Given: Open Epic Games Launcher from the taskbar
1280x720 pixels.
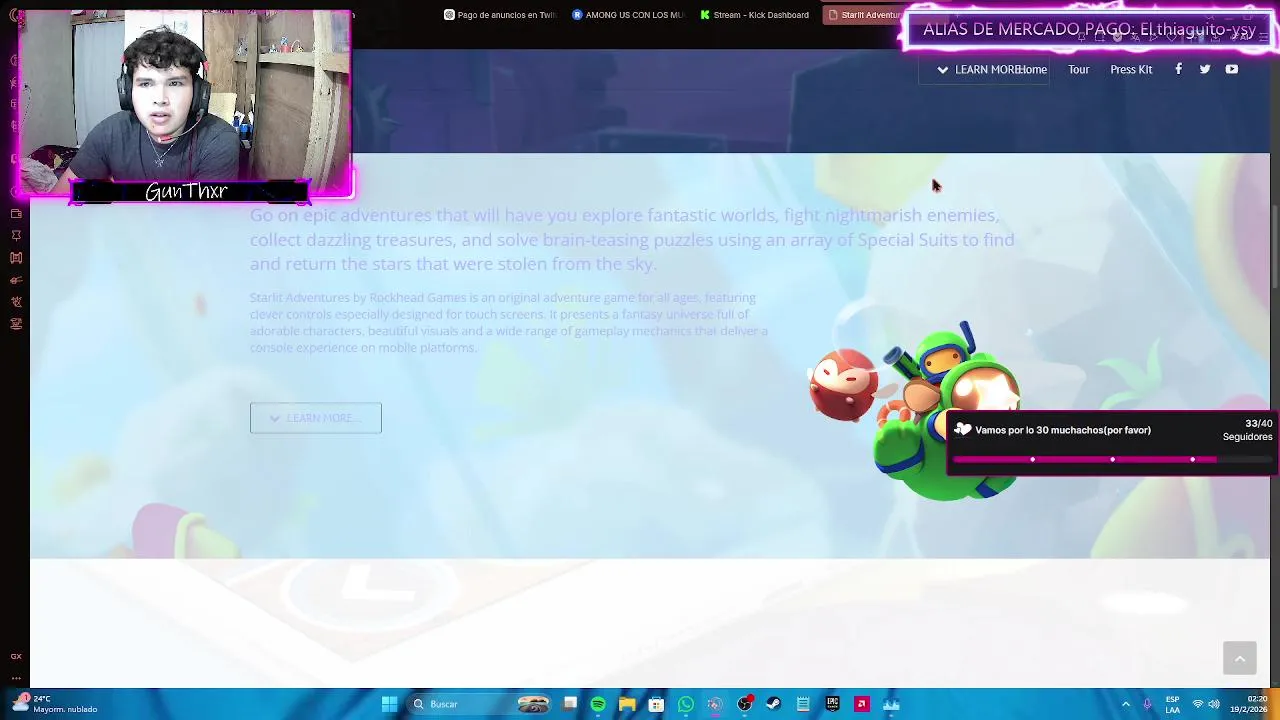Looking at the screenshot, I should click(x=832, y=704).
